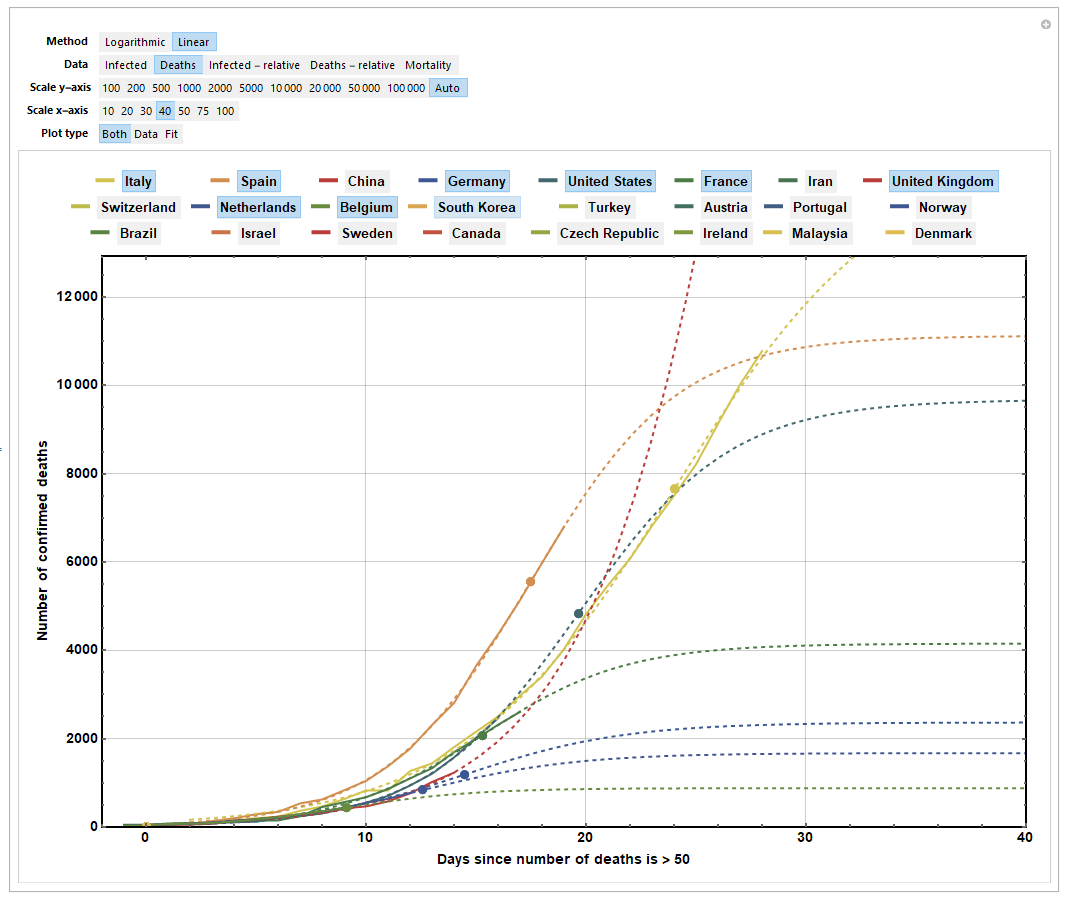Turn off South Korea in legend
1068x900 pixels.
[476, 207]
